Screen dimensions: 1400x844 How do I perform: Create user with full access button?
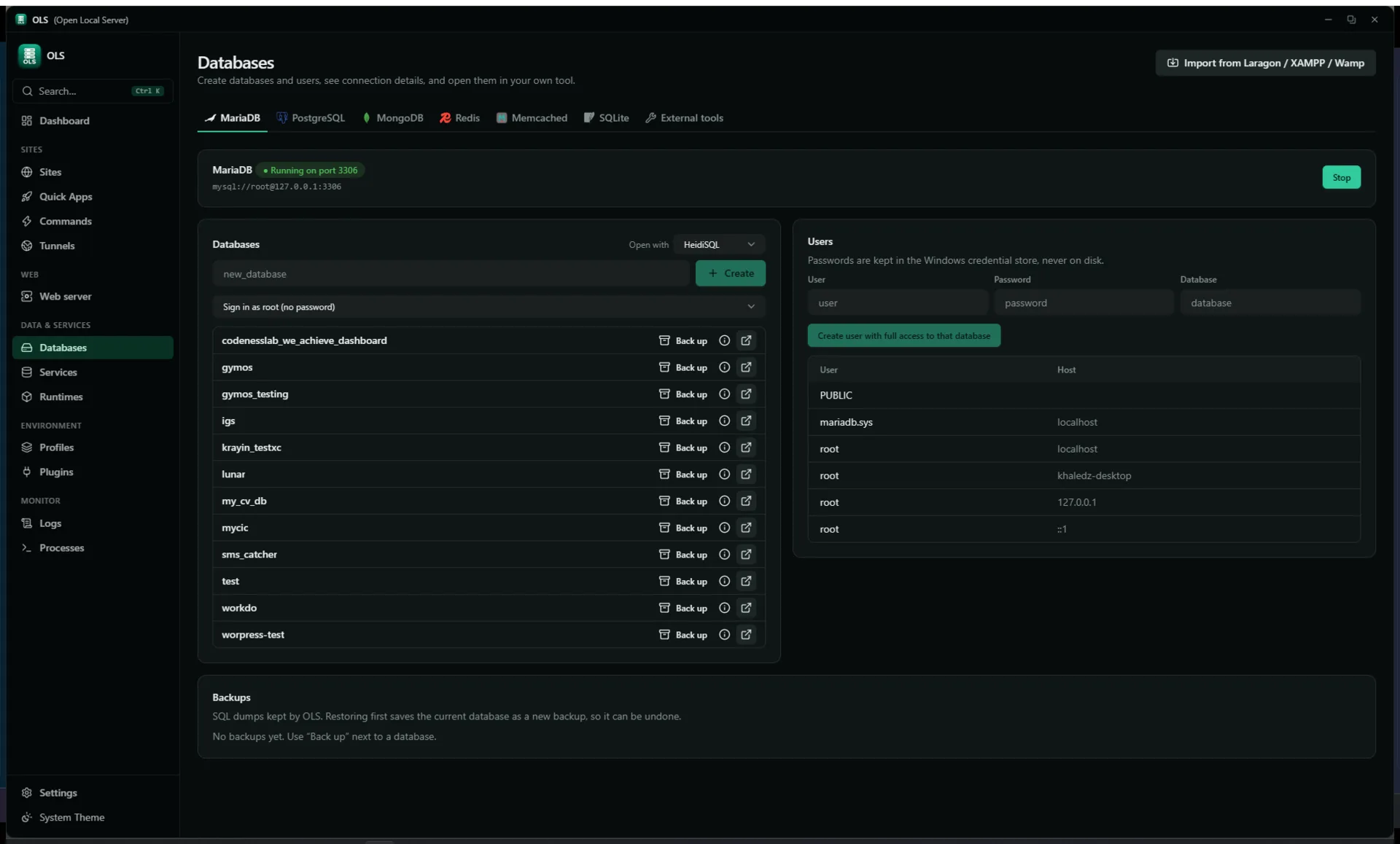[903, 335]
